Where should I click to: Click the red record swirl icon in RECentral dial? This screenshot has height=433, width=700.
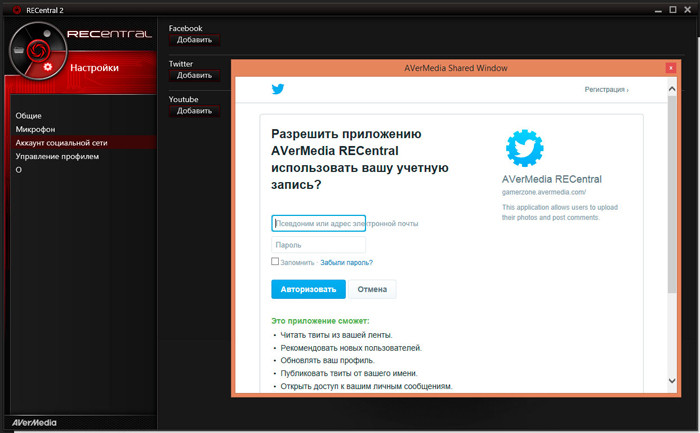(x=38, y=51)
